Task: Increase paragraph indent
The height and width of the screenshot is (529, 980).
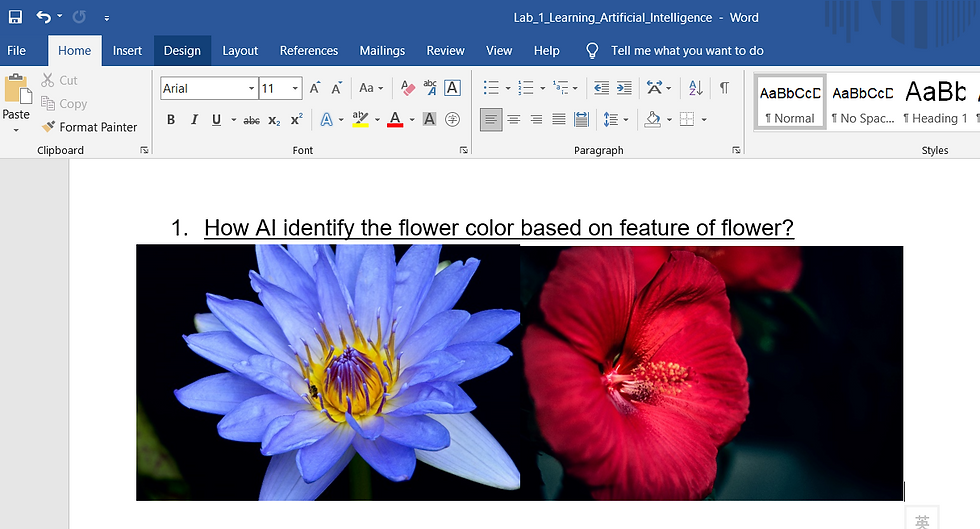Action: point(624,88)
